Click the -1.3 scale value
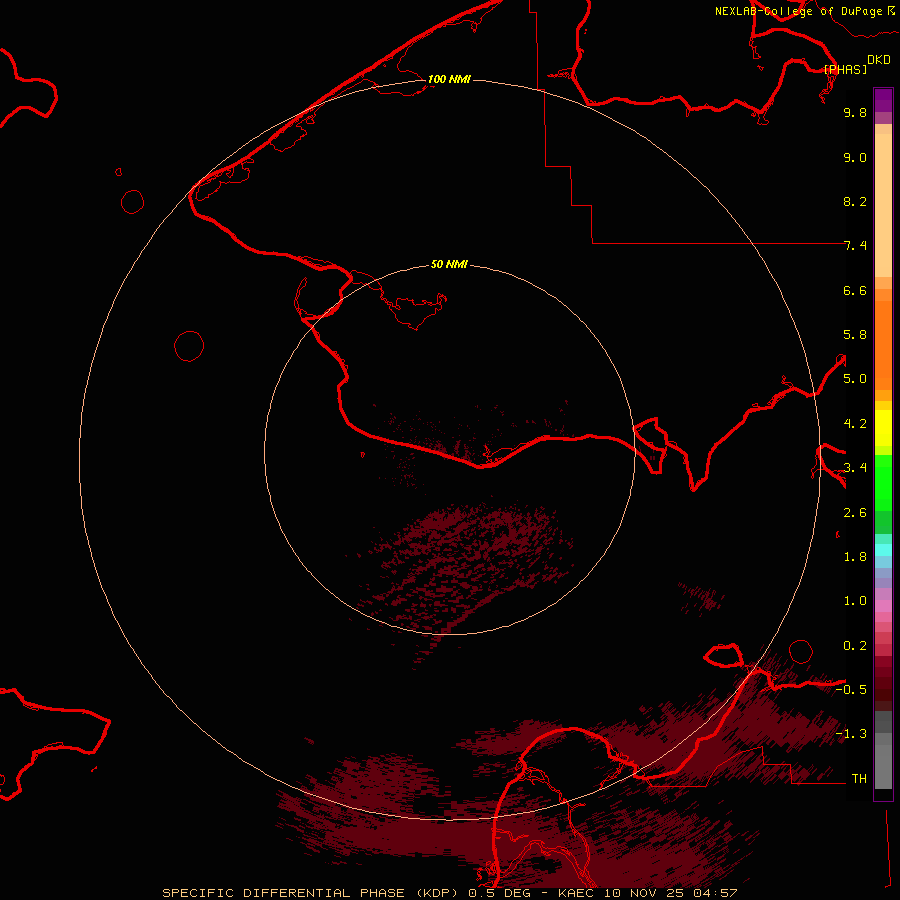Viewport: 900px width, 900px height. pos(851,734)
